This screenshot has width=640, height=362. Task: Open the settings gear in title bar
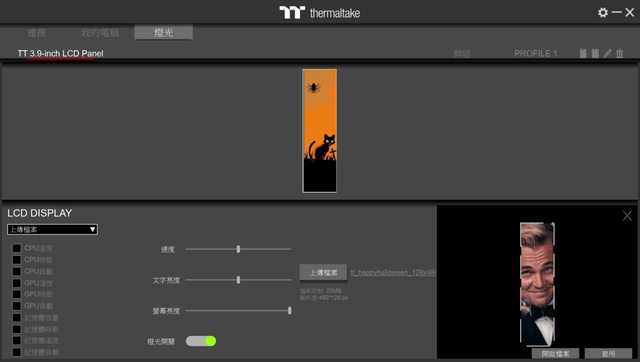(602, 13)
